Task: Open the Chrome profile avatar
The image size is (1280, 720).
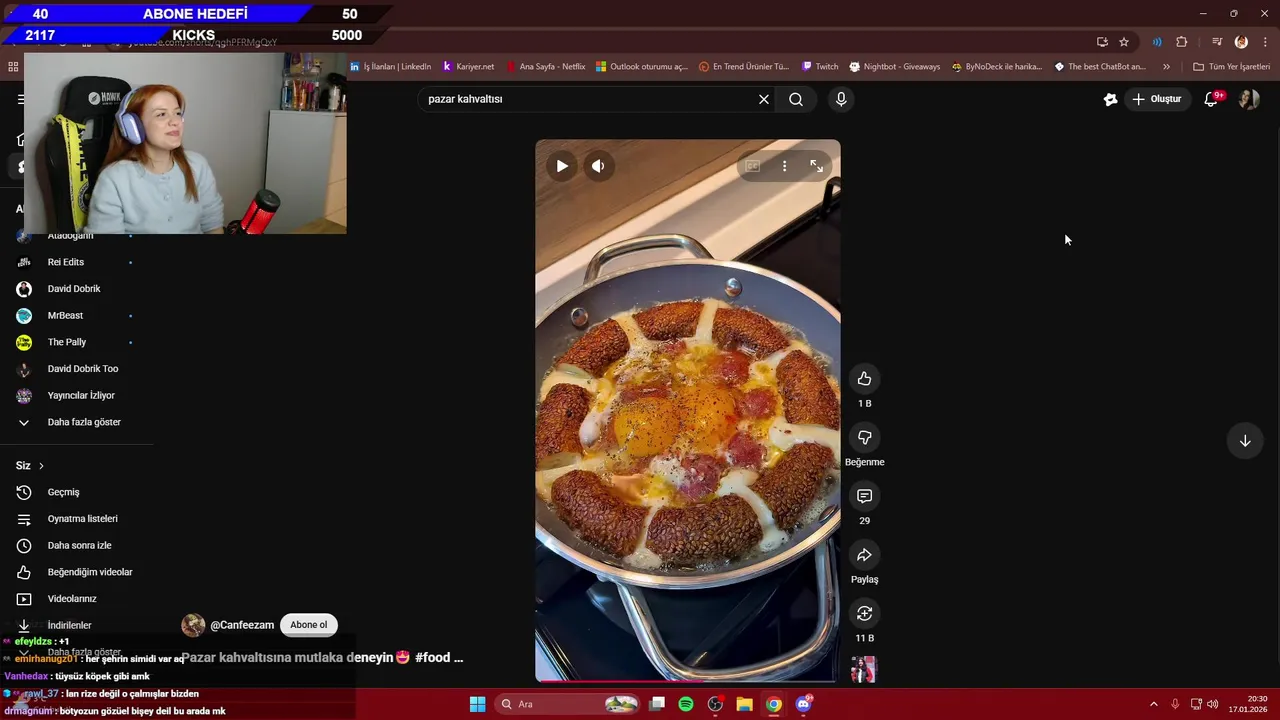Action: point(1241,42)
